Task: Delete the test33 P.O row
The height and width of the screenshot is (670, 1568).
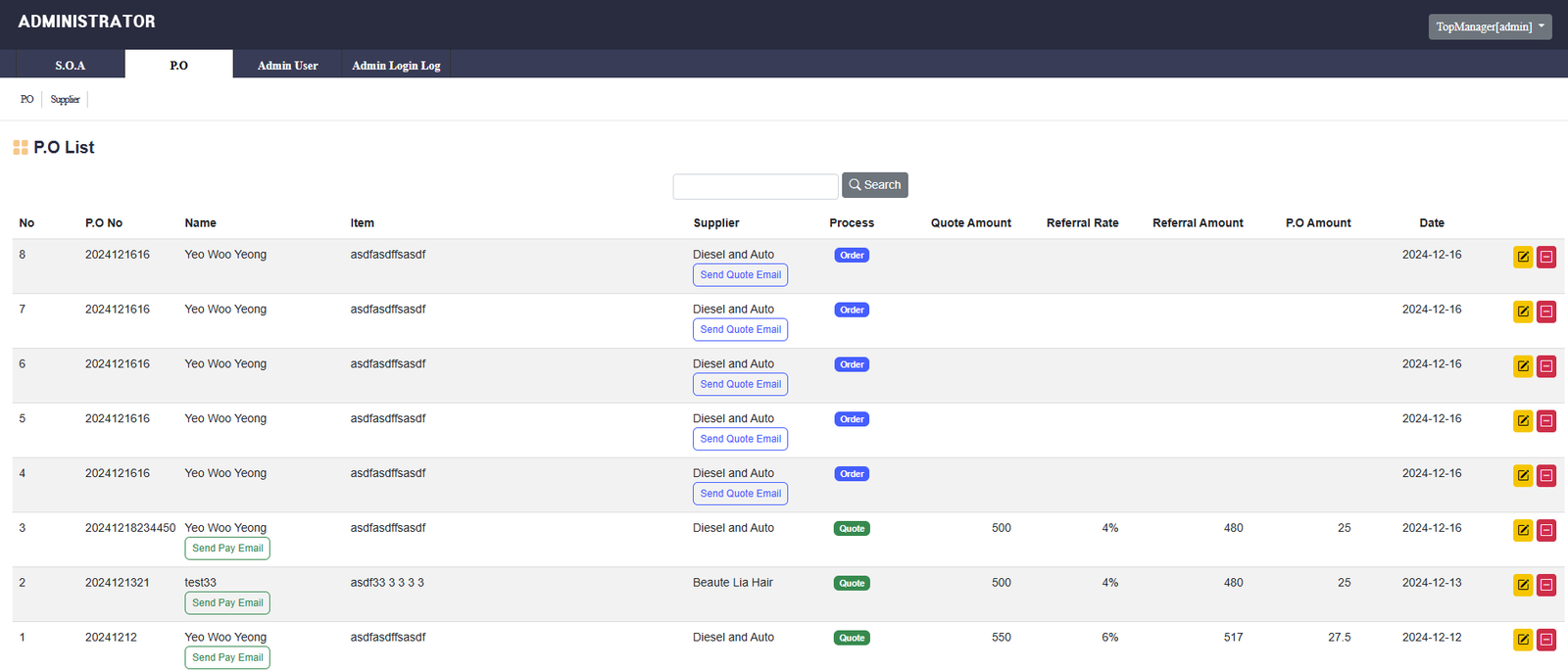Action: coord(1546,586)
